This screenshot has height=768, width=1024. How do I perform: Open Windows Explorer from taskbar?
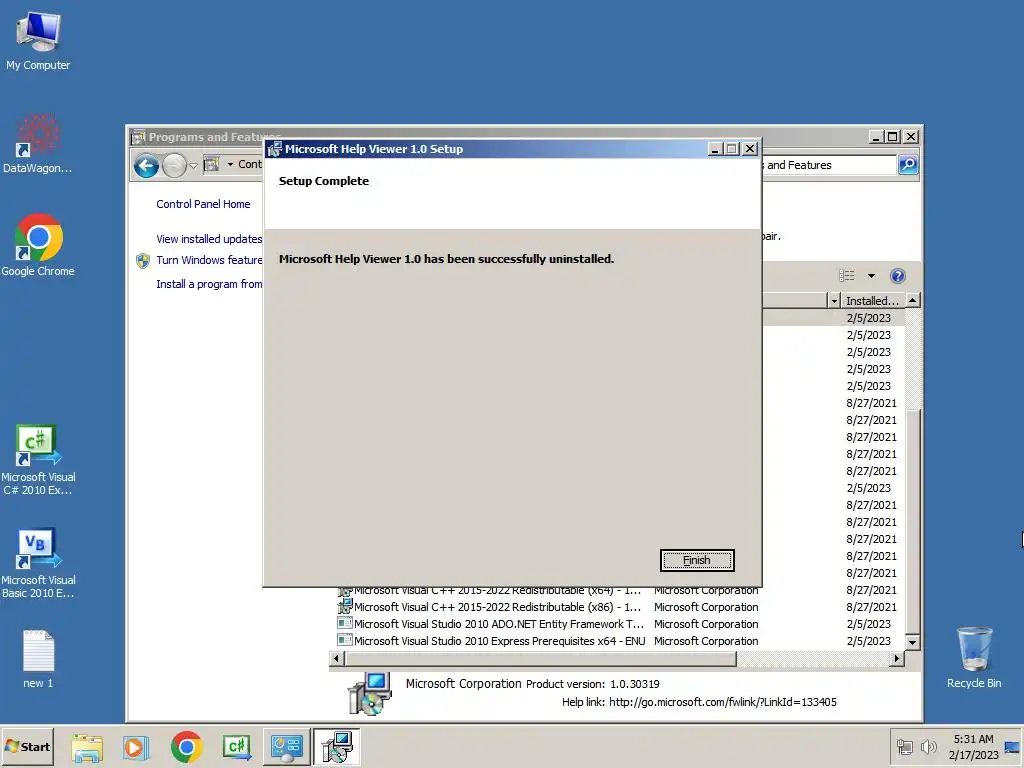point(87,747)
